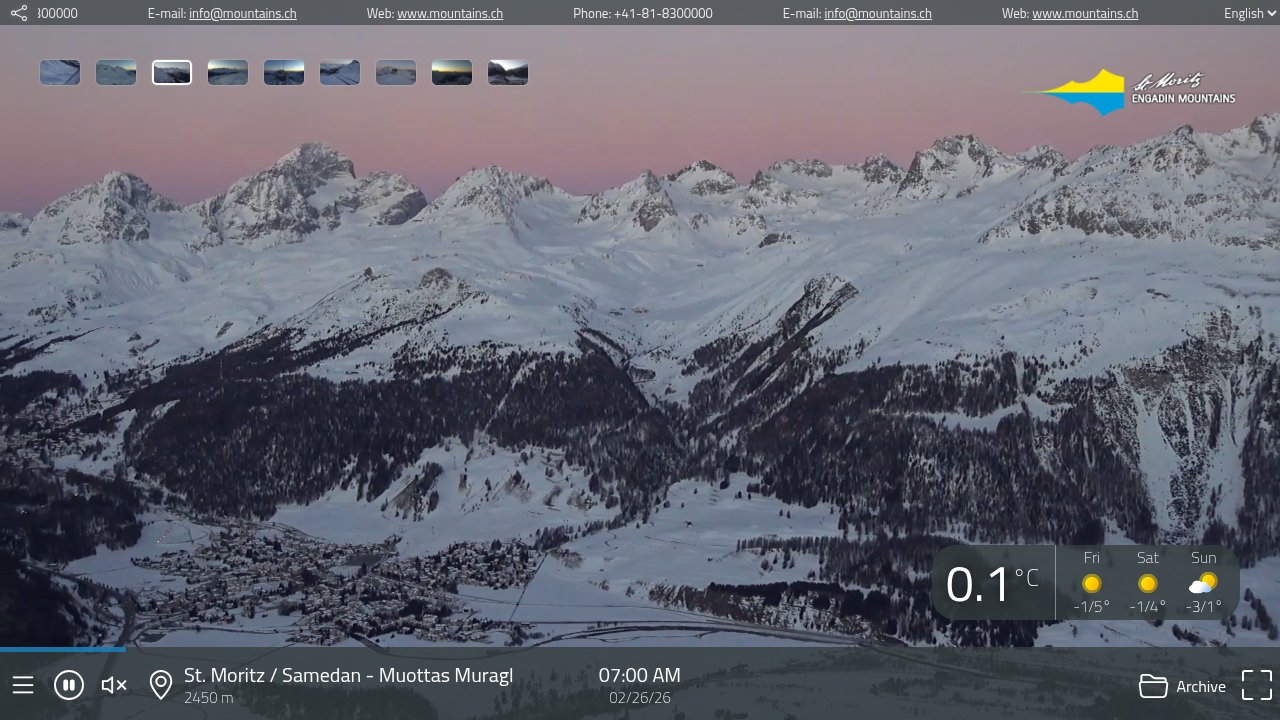Select the first webcam thumbnail
This screenshot has height=720, width=1280.
tap(60, 73)
